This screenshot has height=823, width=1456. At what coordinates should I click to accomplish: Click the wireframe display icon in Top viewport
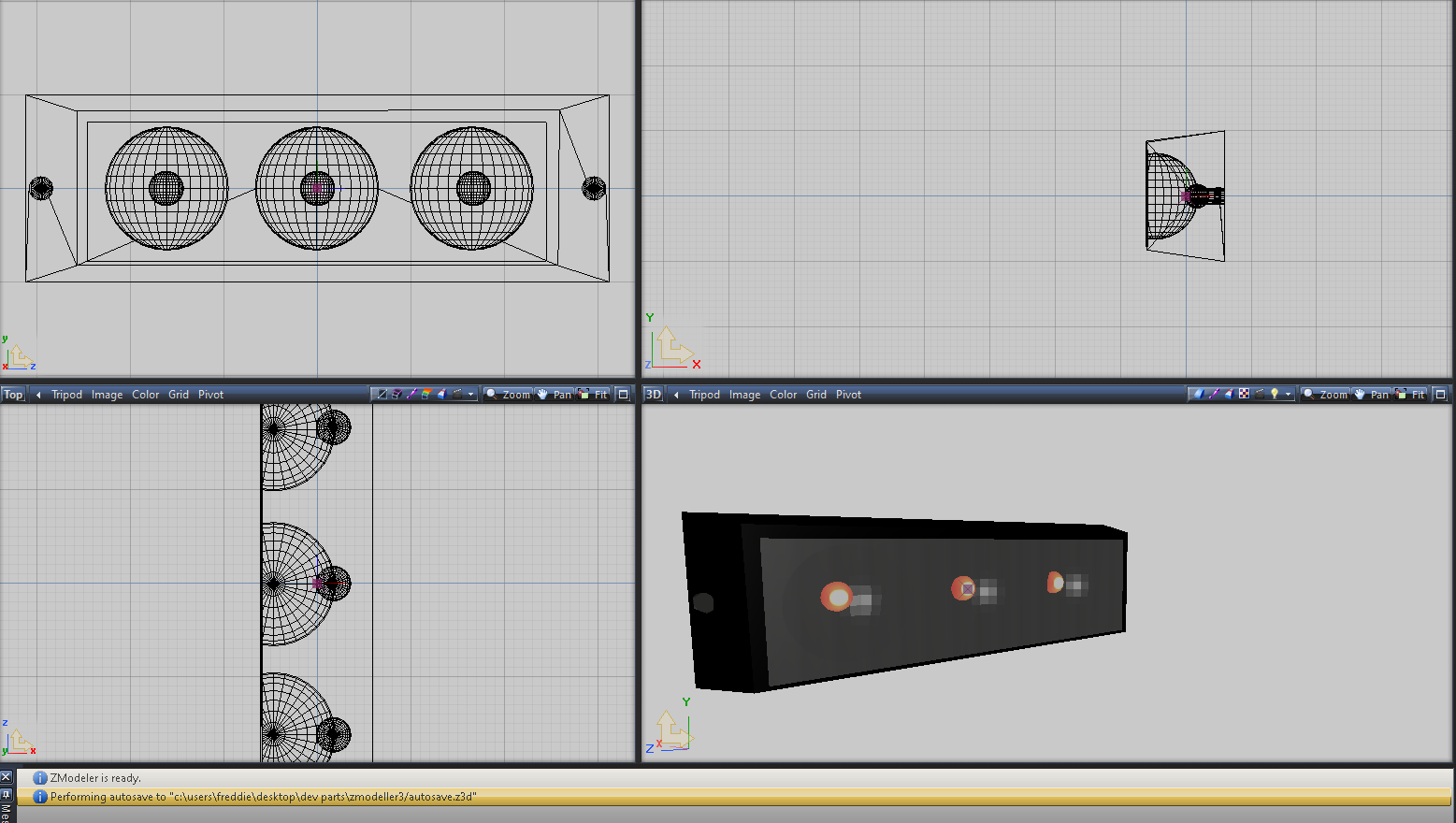point(382,395)
